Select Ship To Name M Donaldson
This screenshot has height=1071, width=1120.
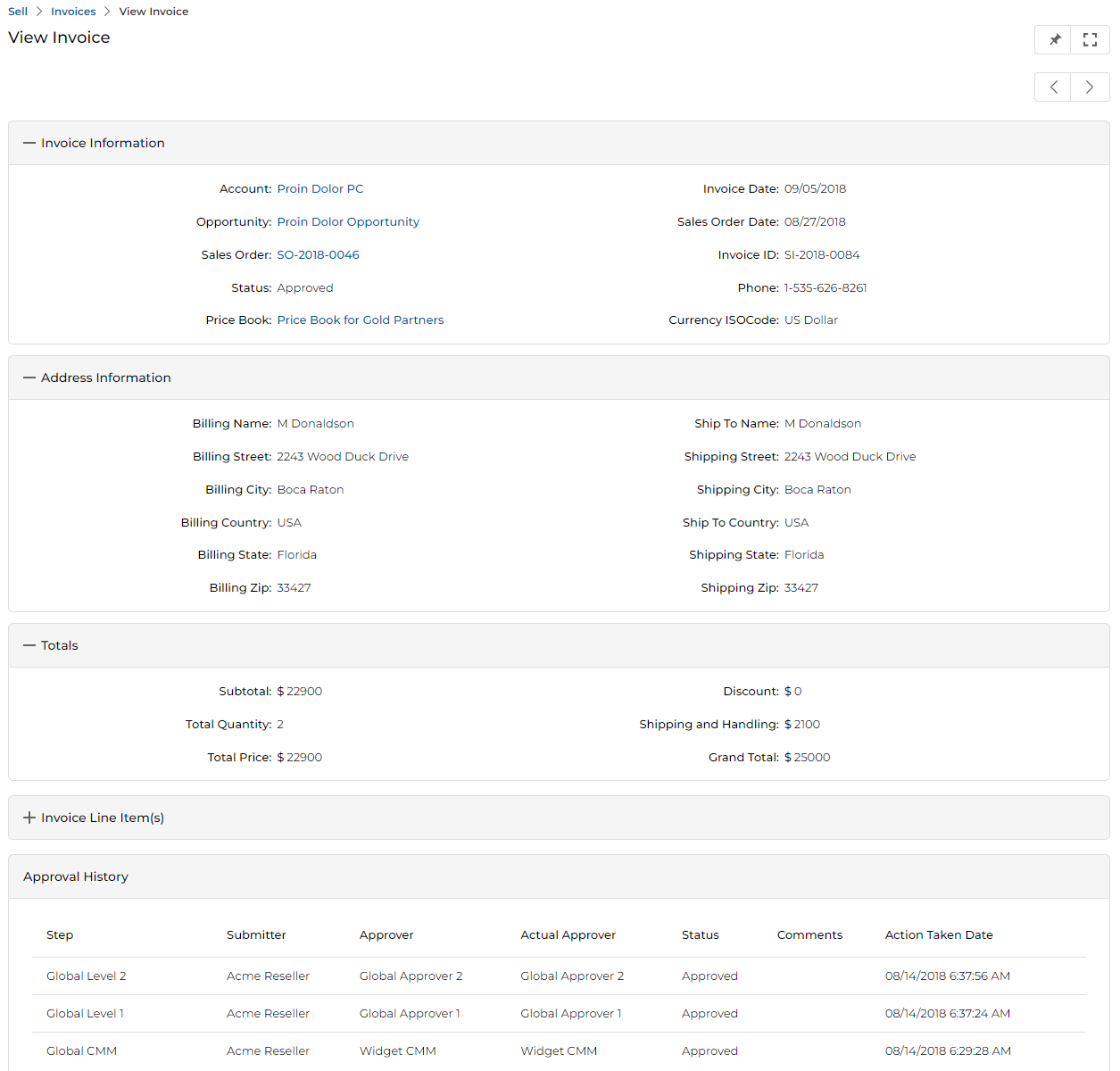pos(823,423)
